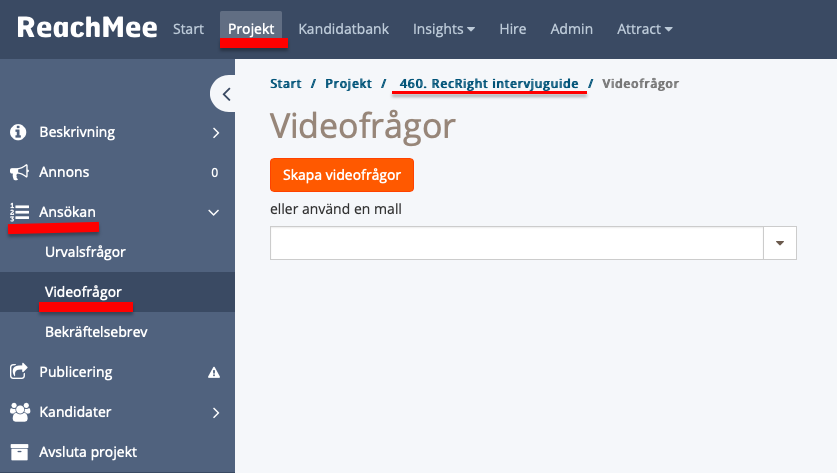
Task: Collapse the Ansökan section chevron
Action: pos(214,212)
